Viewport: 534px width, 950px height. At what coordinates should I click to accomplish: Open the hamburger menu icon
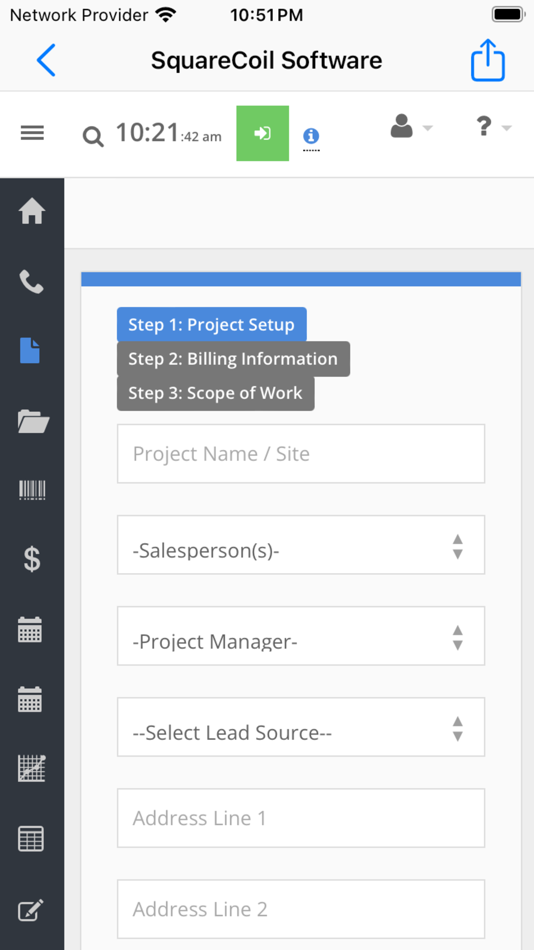tap(32, 133)
